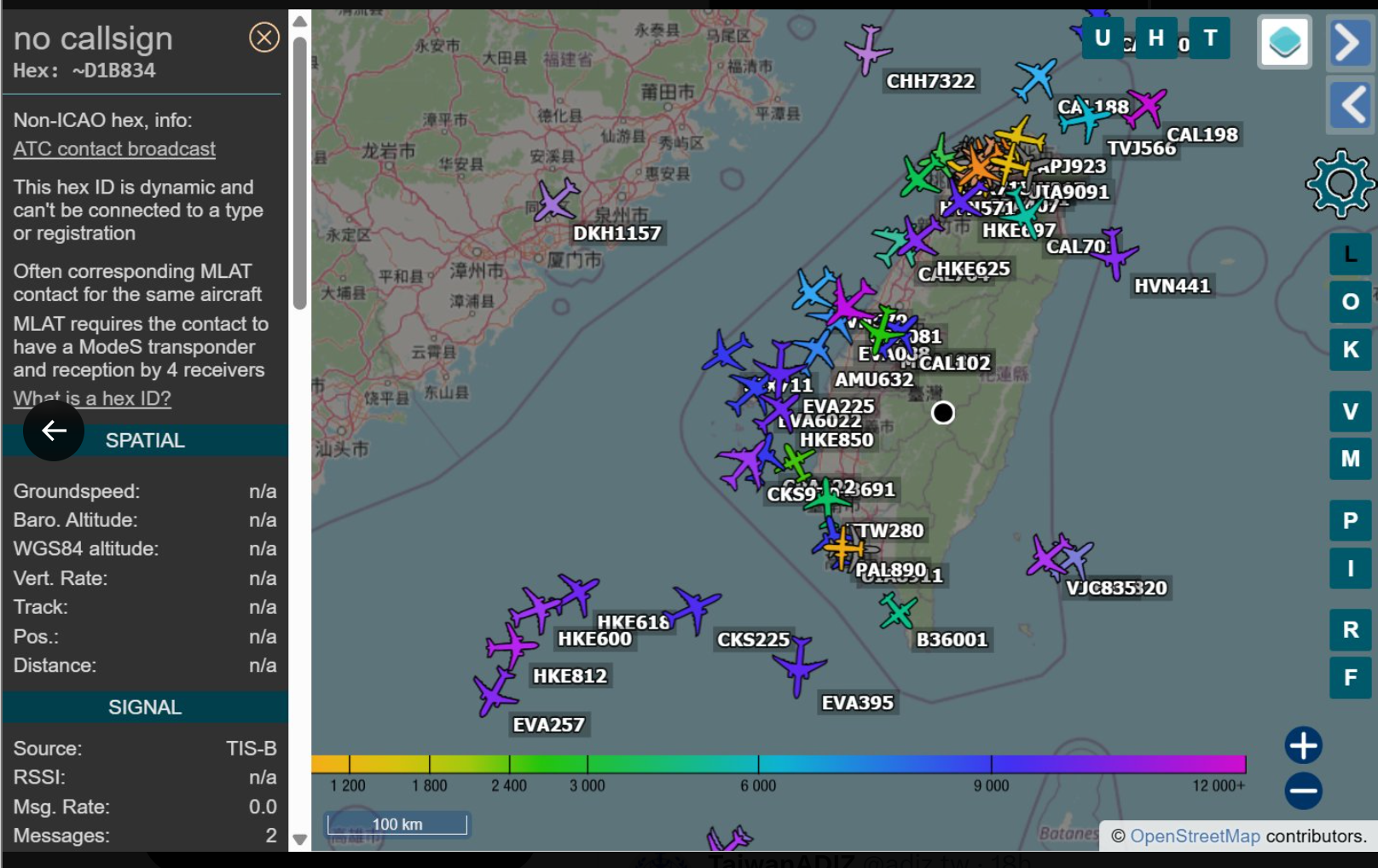Screen dimensions: 1378x868
Task: Select the CHH7322 aircraft icon
Action: (867, 49)
